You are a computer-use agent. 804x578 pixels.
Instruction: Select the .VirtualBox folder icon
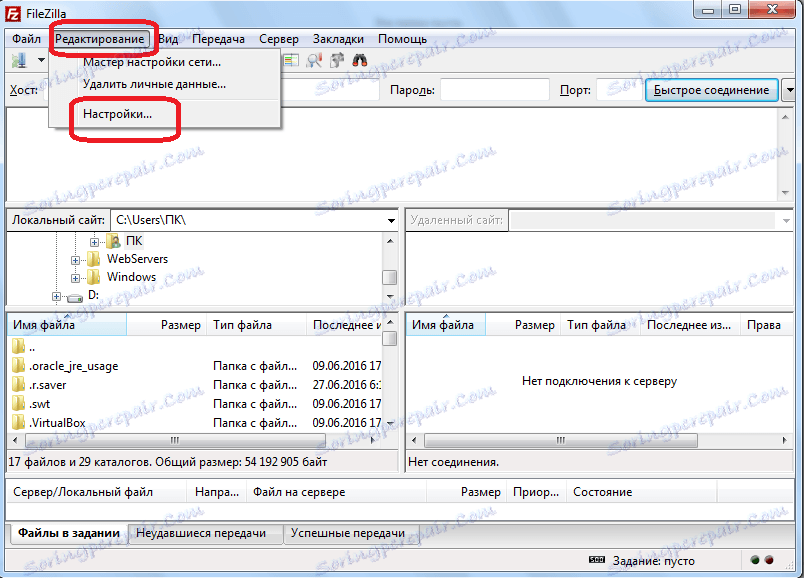[x=18, y=423]
